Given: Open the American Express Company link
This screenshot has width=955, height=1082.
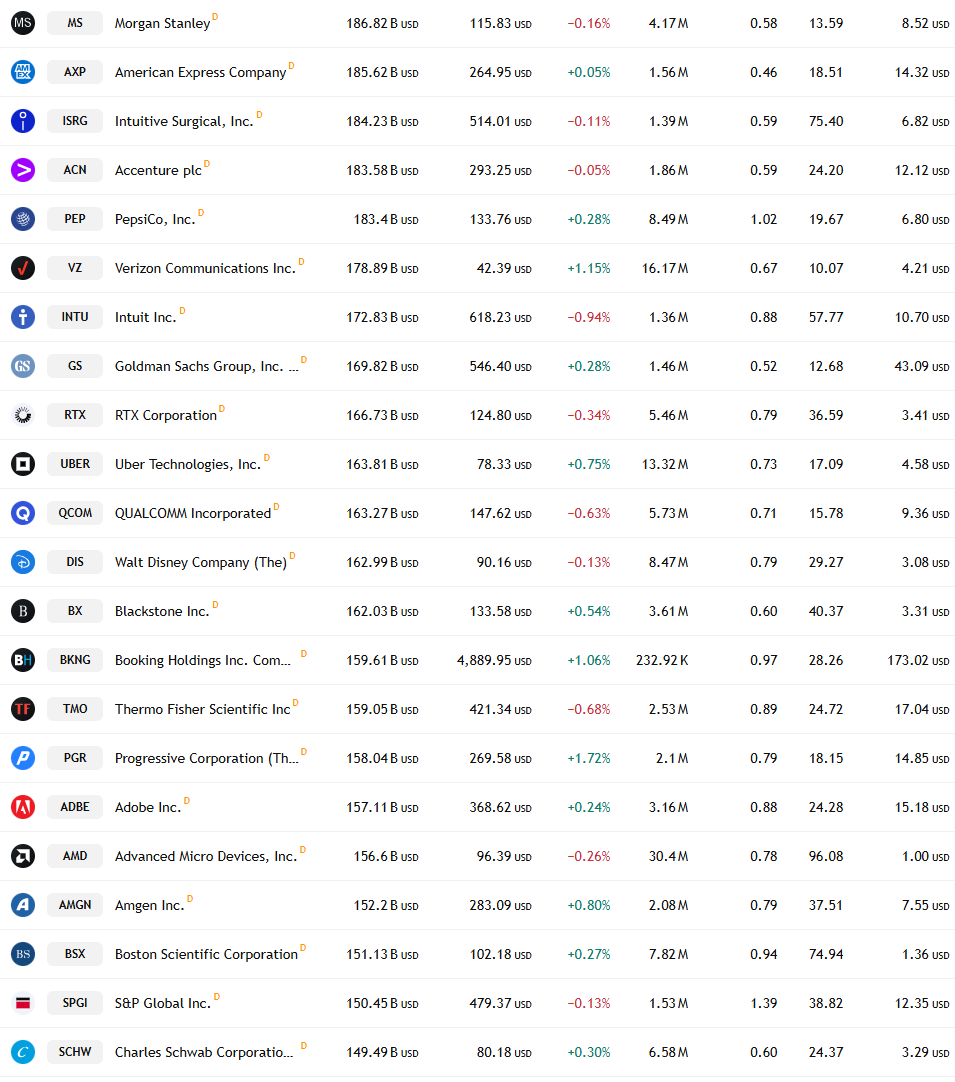Looking at the screenshot, I should pos(200,72).
